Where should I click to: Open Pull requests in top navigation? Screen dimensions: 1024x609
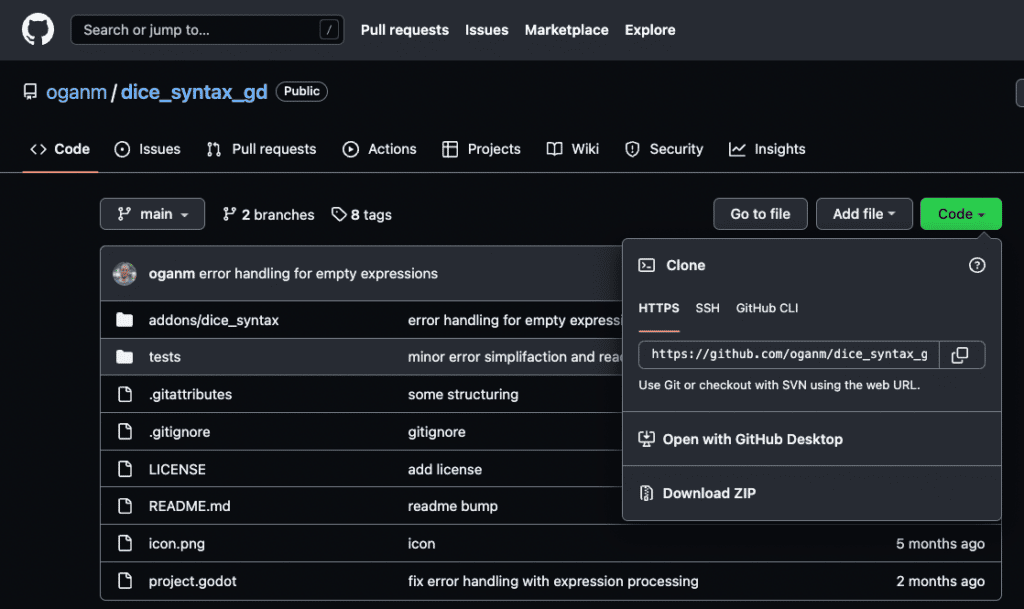pos(405,30)
